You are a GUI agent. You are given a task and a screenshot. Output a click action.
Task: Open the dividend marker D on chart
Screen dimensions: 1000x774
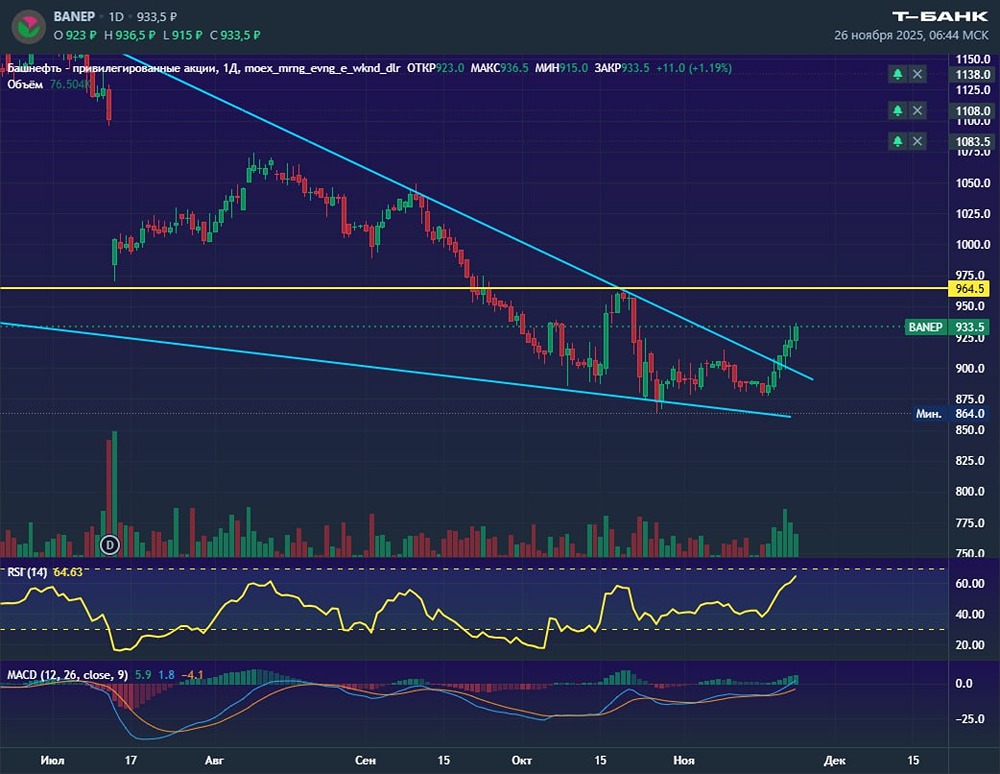[110, 544]
